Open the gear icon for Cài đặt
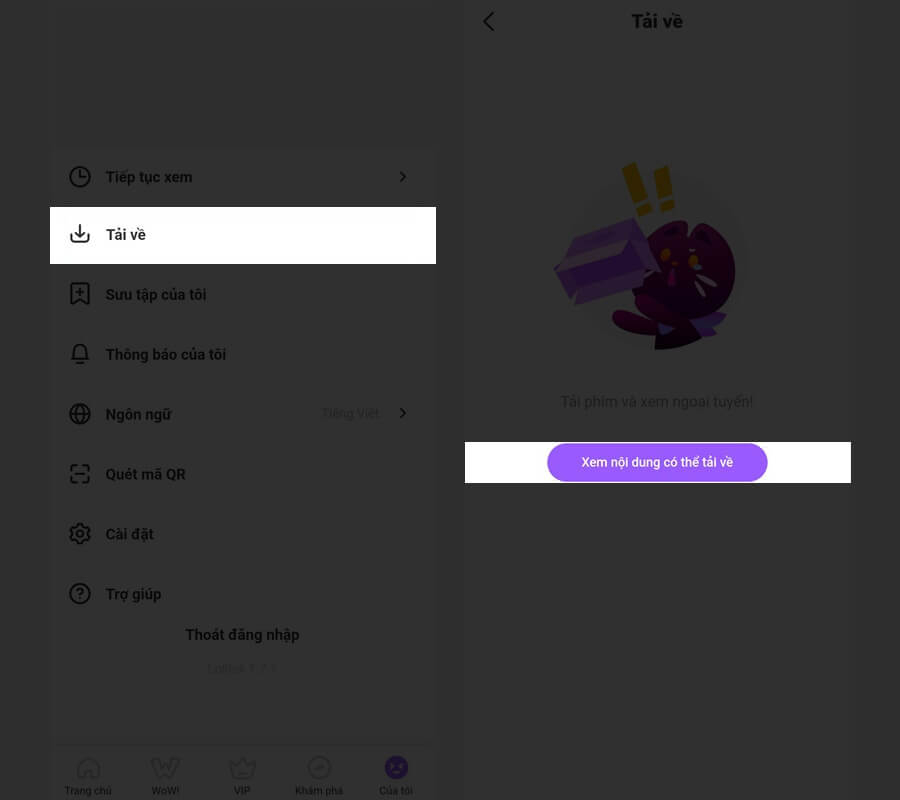 (x=80, y=534)
